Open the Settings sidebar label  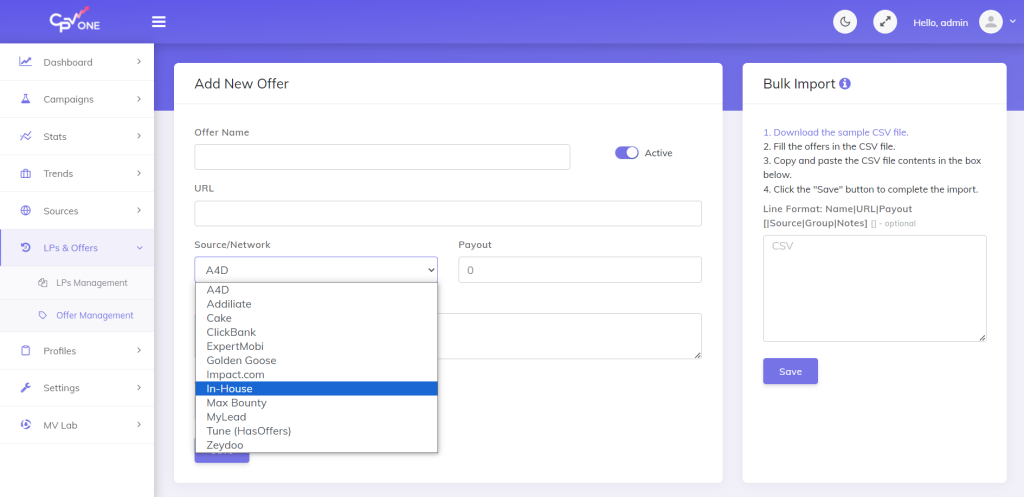[x=61, y=388]
